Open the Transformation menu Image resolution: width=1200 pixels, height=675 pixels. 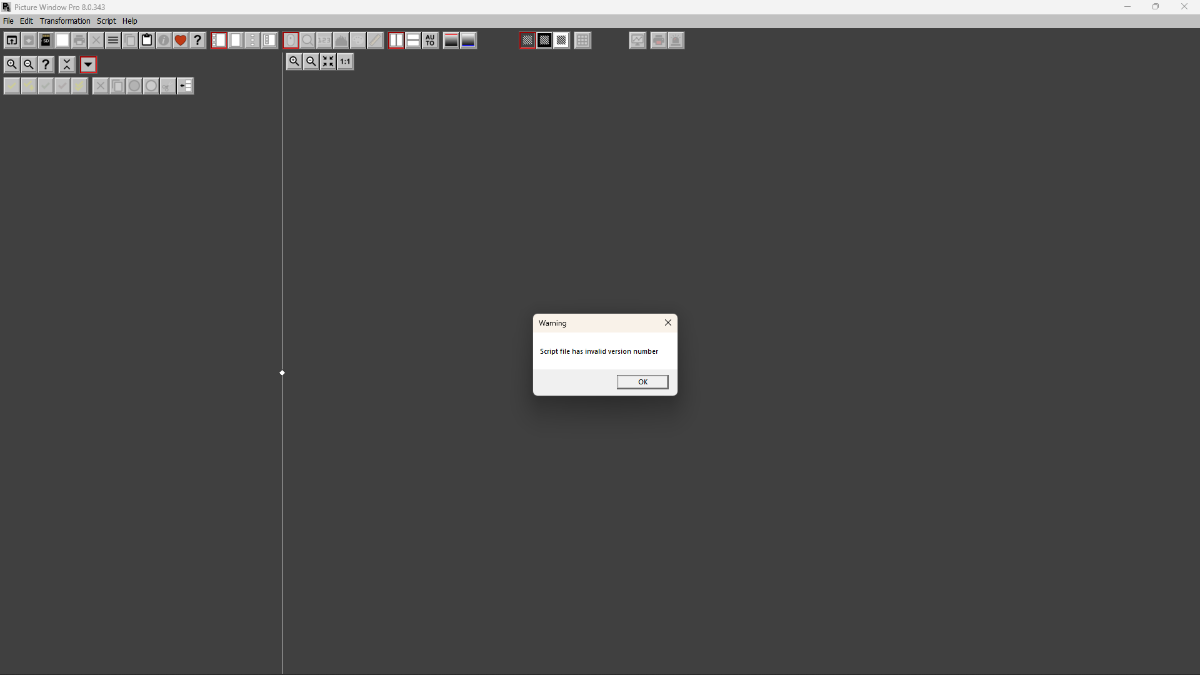(x=65, y=21)
